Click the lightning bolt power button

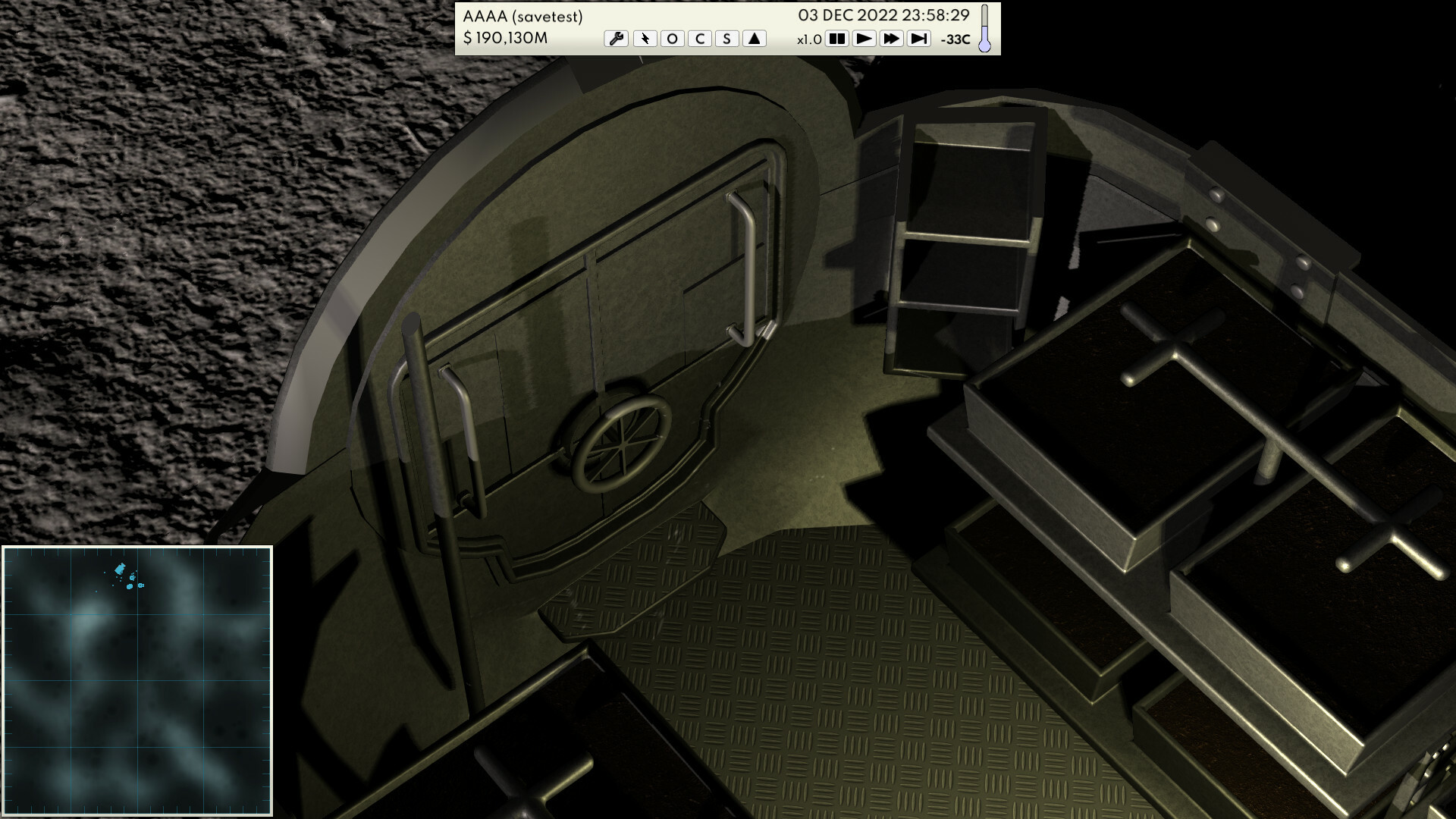(x=645, y=39)
